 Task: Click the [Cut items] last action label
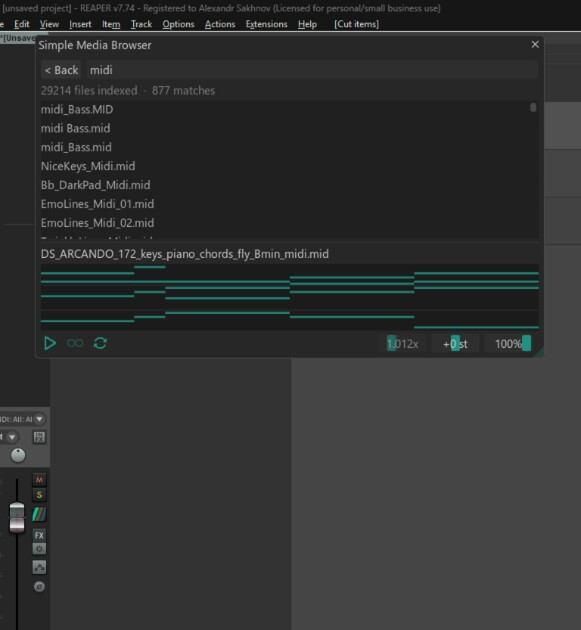(356, 24)
